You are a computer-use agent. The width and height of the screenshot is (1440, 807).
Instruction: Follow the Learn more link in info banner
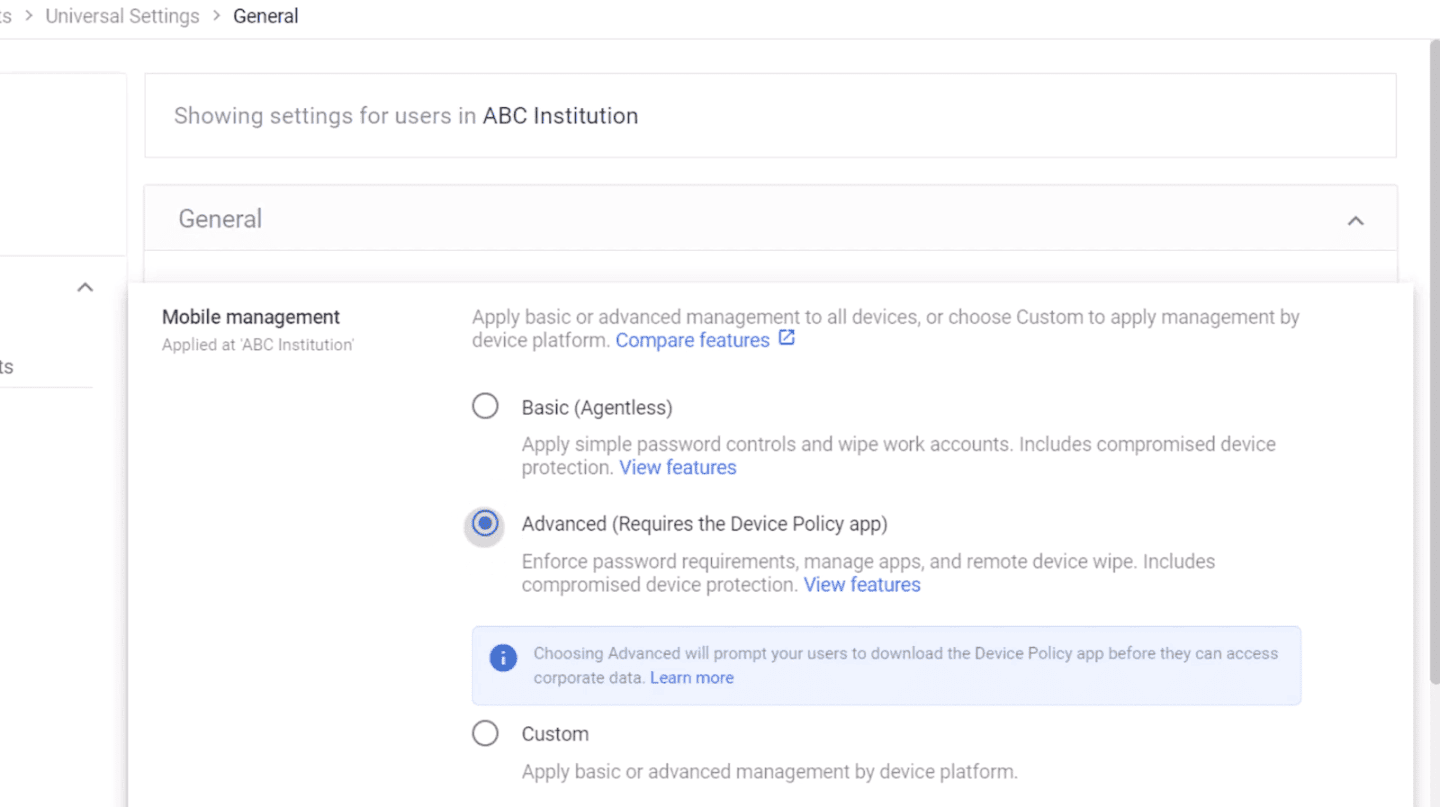tap(691, 677)
